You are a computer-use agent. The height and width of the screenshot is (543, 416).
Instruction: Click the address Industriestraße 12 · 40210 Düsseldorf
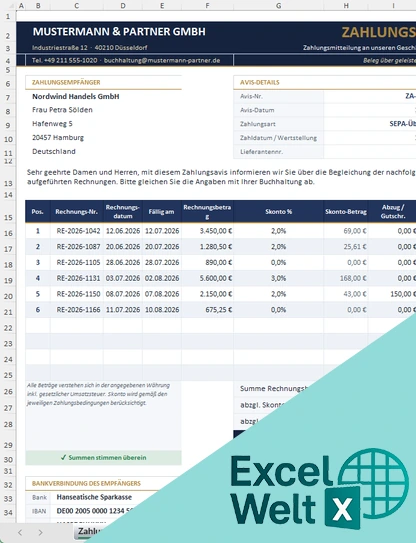click(90, 47)
